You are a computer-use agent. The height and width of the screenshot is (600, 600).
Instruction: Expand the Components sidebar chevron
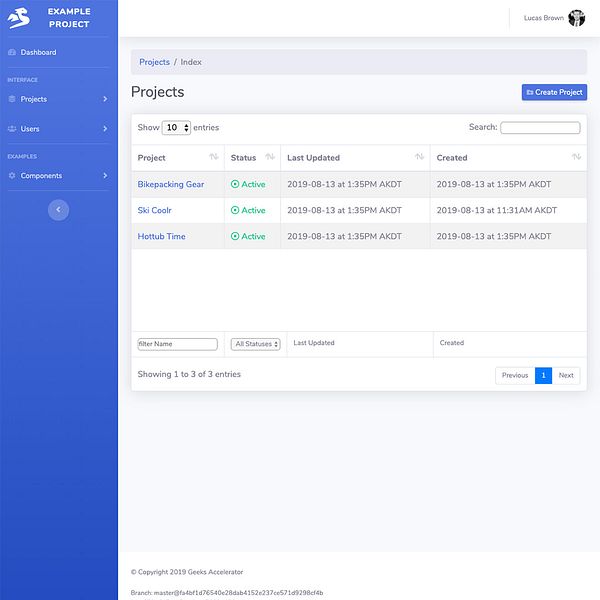click(105, 175)
